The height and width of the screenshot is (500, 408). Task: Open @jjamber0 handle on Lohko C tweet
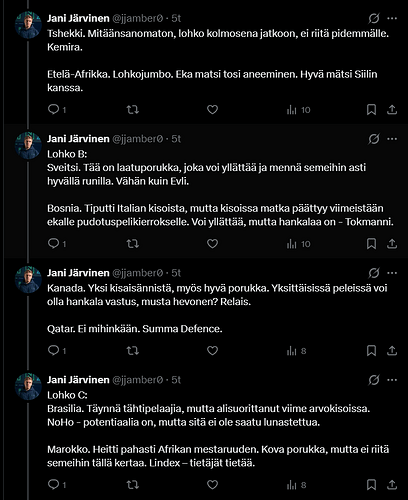138,380
